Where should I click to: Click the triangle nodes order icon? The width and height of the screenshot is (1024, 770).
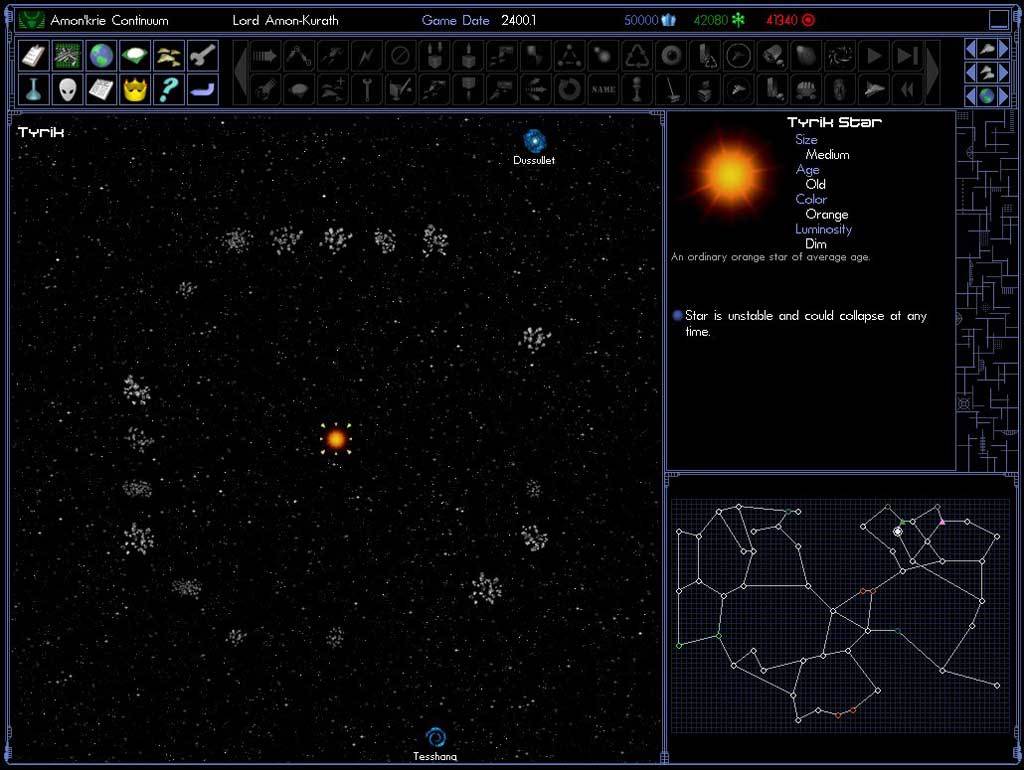pyautogui.click(x=569, y=56)
